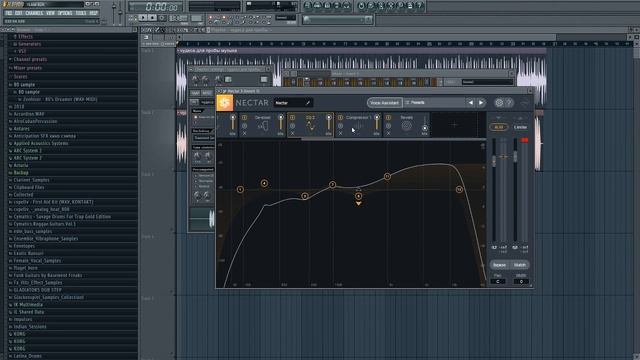Remove the Reverb module
The height and width of the screenshot is (360, 640).
pos(388,133)
